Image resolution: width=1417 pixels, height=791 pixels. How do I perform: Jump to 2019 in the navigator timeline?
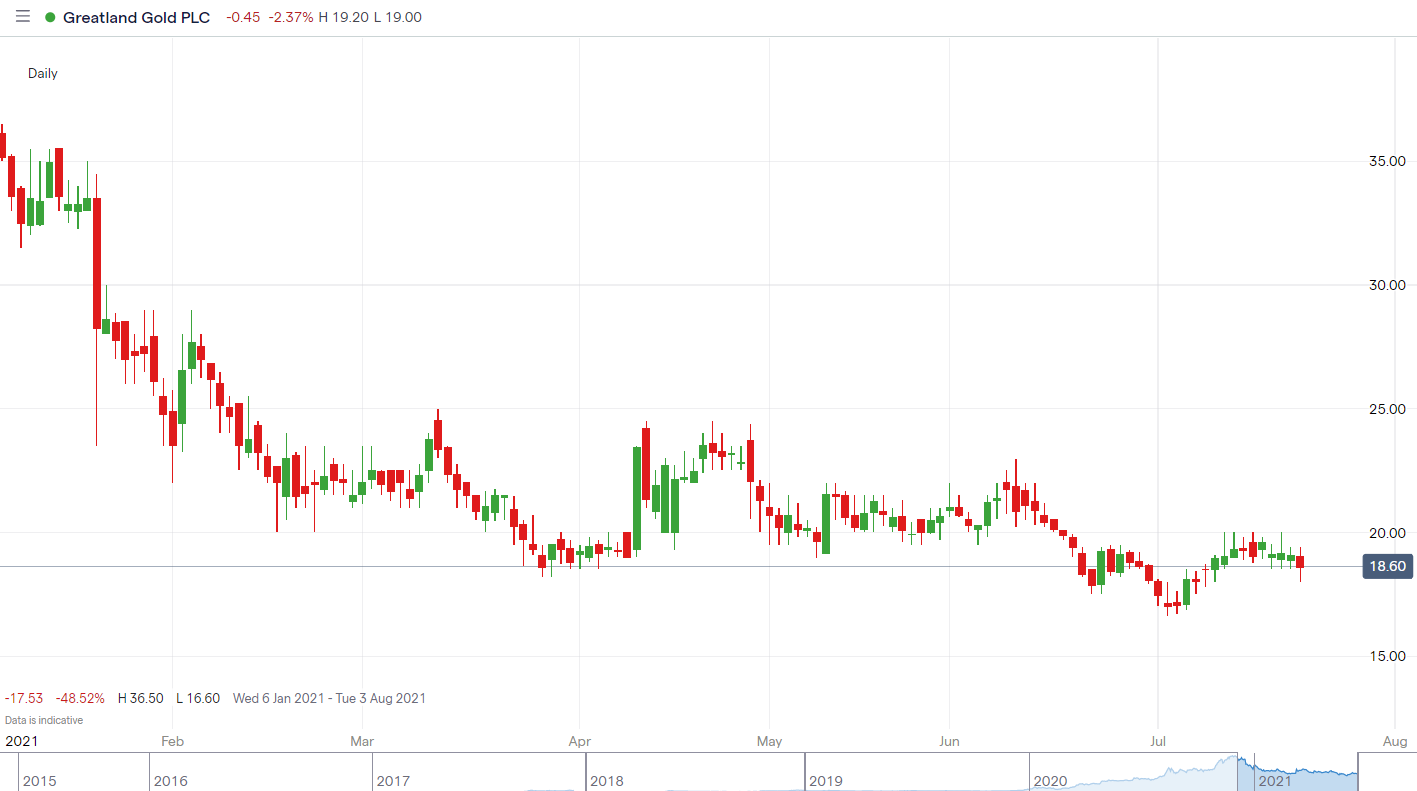[826, 780]
